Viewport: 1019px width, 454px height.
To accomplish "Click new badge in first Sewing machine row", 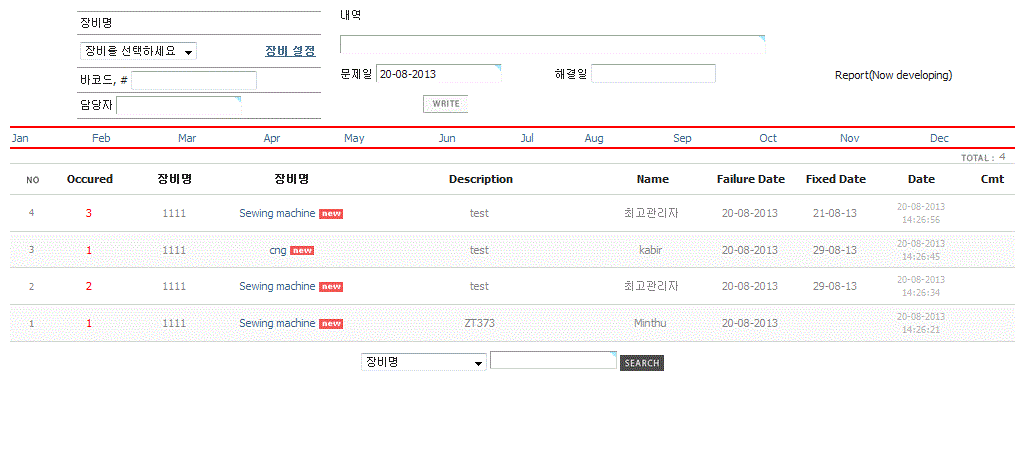I will (331, 213).
